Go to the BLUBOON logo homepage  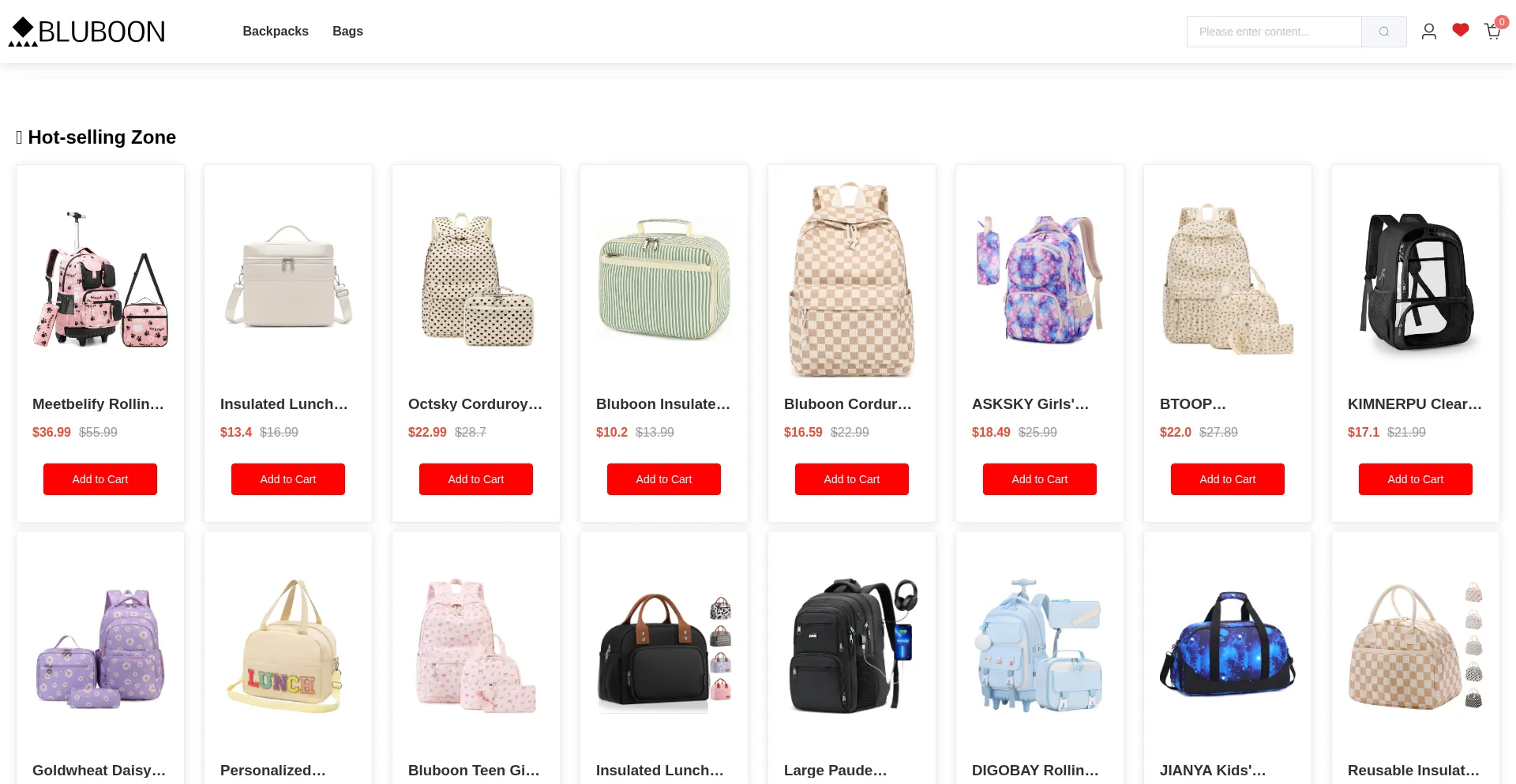point(87,32)
